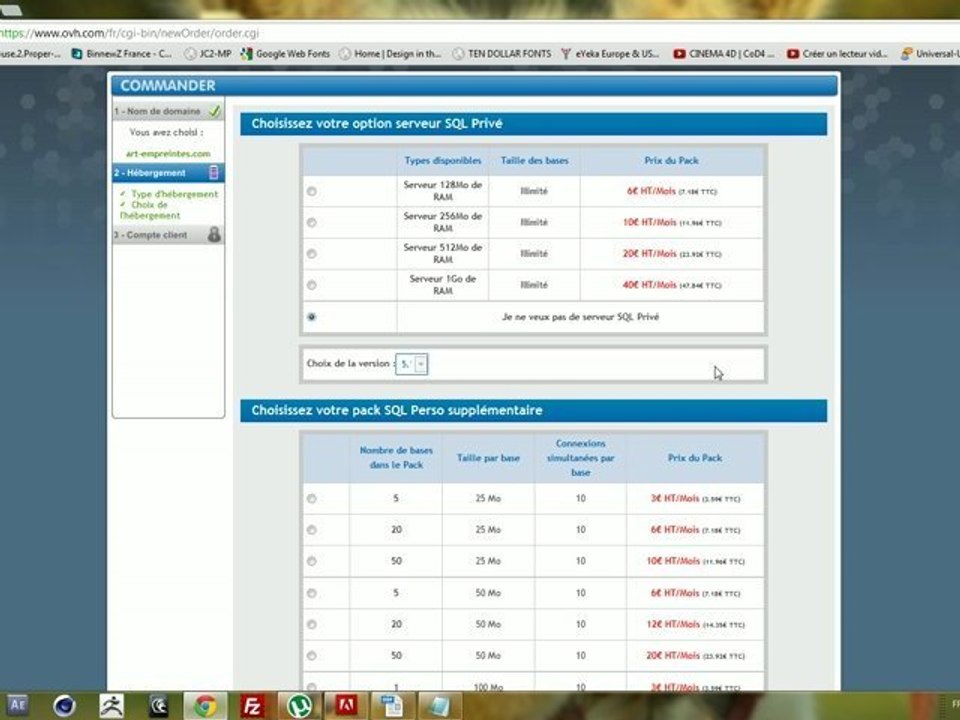Select 50 bases 50 Mo pack radio
The height and width of the screenshot is (720, 960).
pos(312,656)
